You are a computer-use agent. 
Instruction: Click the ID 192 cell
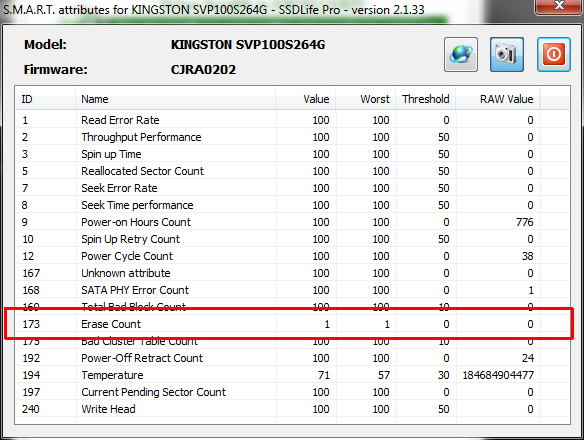pyautogui.click(x=31, y=358)
